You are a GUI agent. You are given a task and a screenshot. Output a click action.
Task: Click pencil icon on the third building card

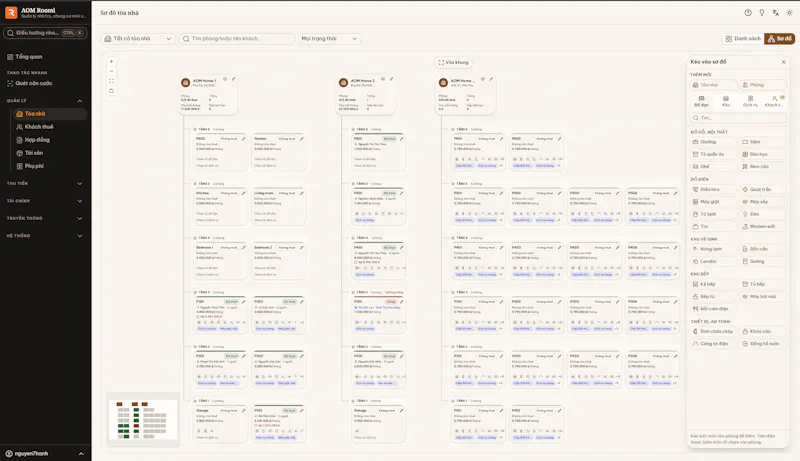(491, 79)
